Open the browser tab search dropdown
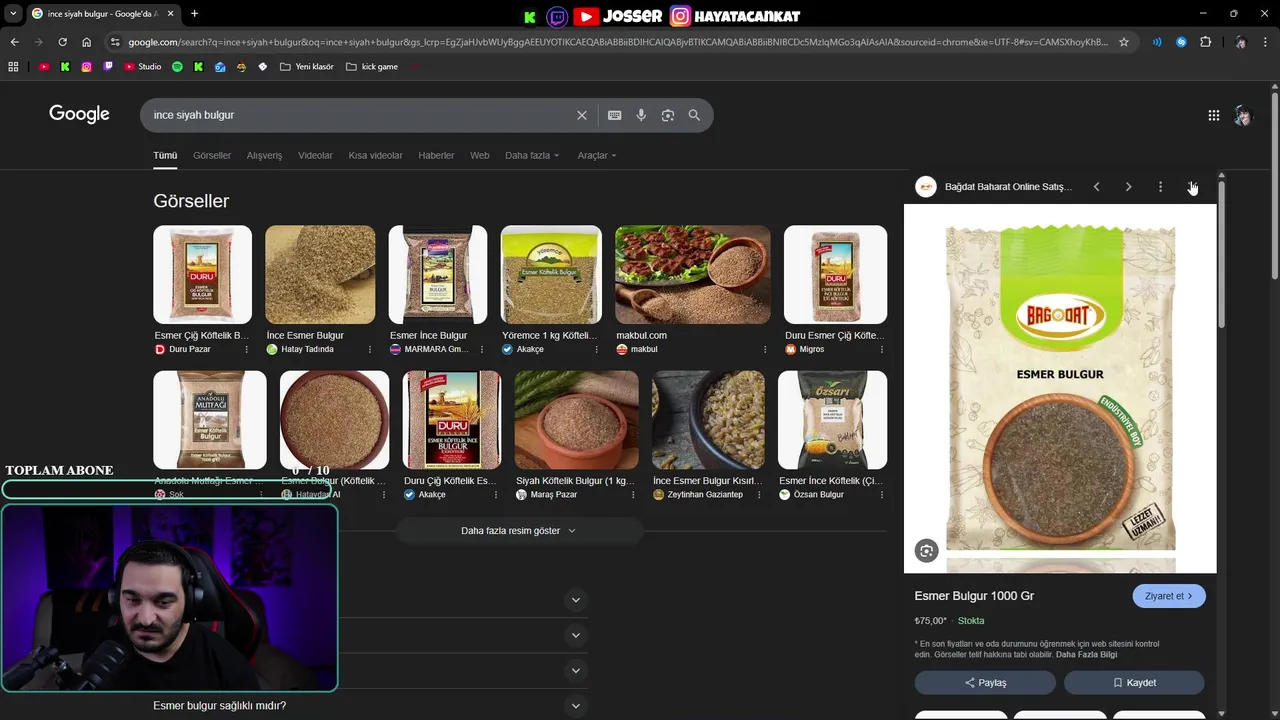 coord(13,14)
